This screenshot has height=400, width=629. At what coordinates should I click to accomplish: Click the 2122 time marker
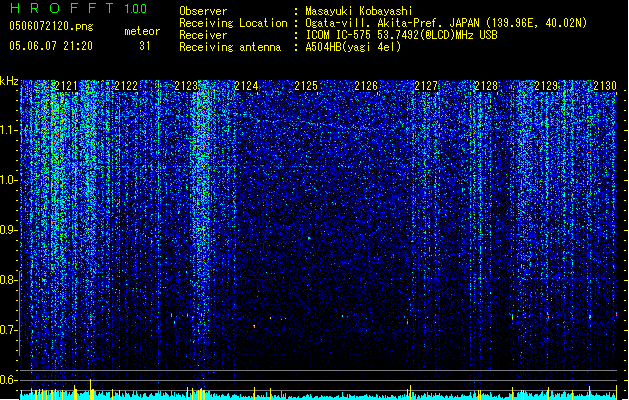click(x=126, y=86)
